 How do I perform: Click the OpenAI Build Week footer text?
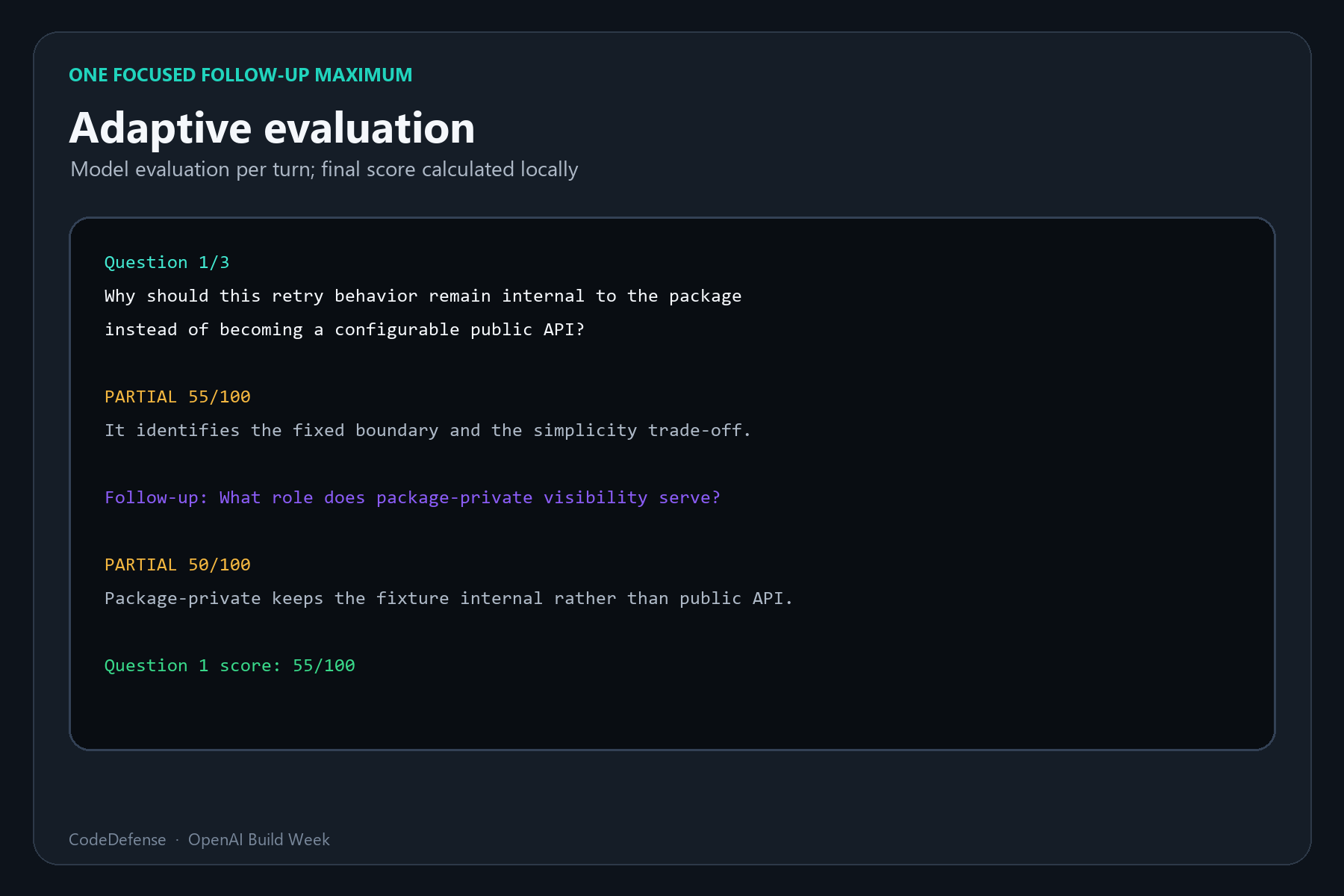[259, 839]
